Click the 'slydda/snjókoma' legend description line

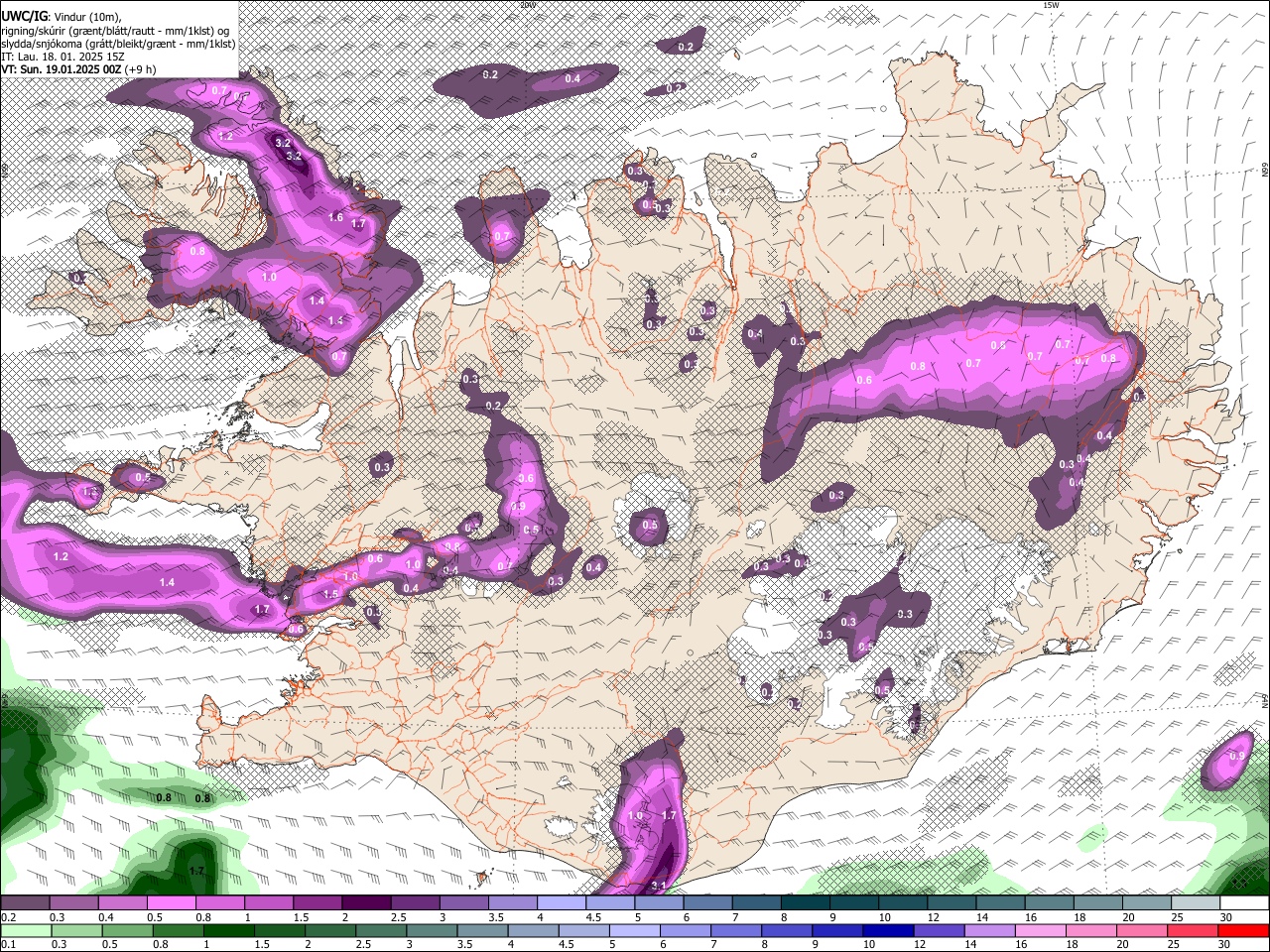(x=118, y=44)
